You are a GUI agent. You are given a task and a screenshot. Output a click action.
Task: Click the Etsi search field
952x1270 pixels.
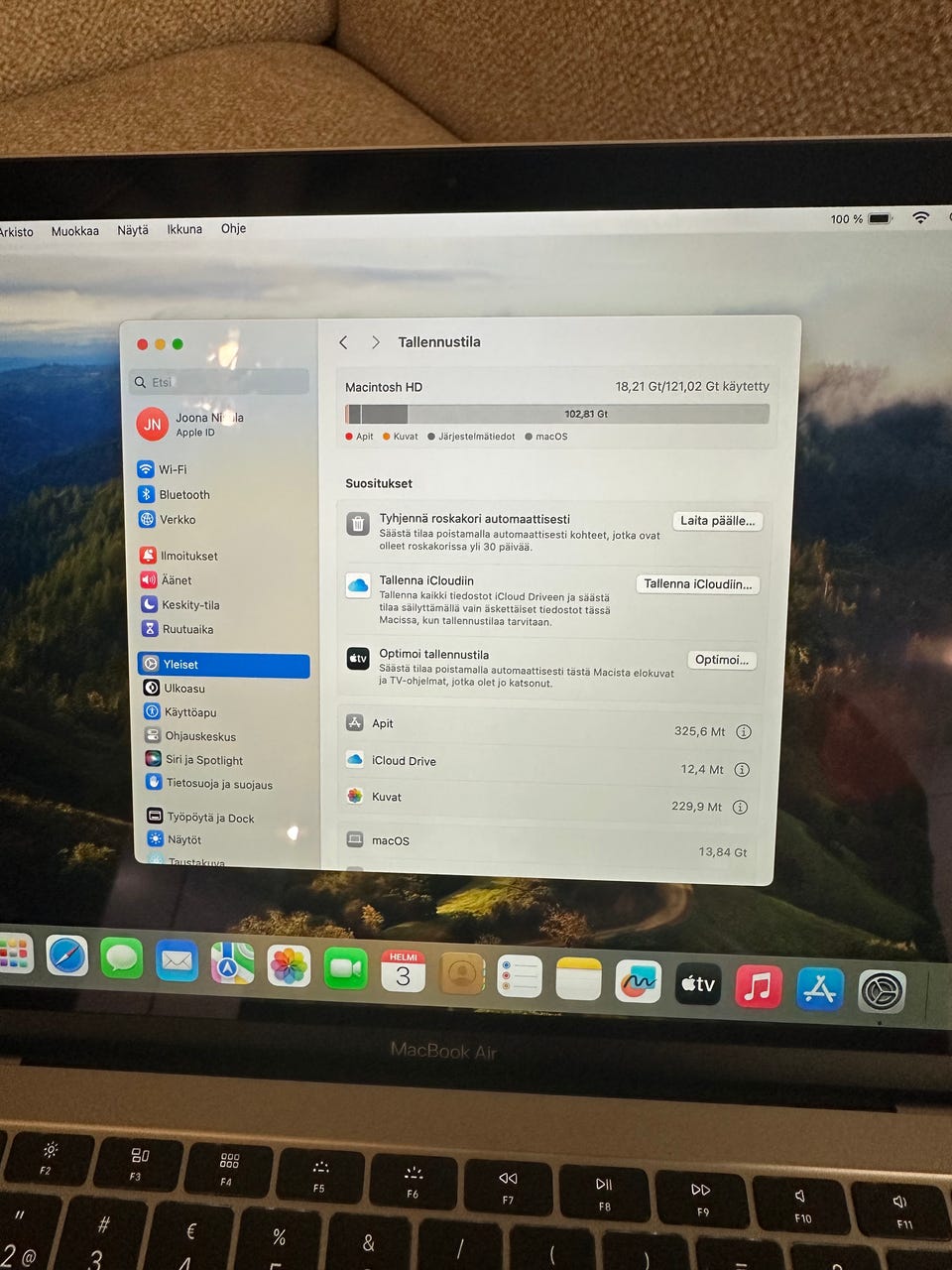coord(220,382)
